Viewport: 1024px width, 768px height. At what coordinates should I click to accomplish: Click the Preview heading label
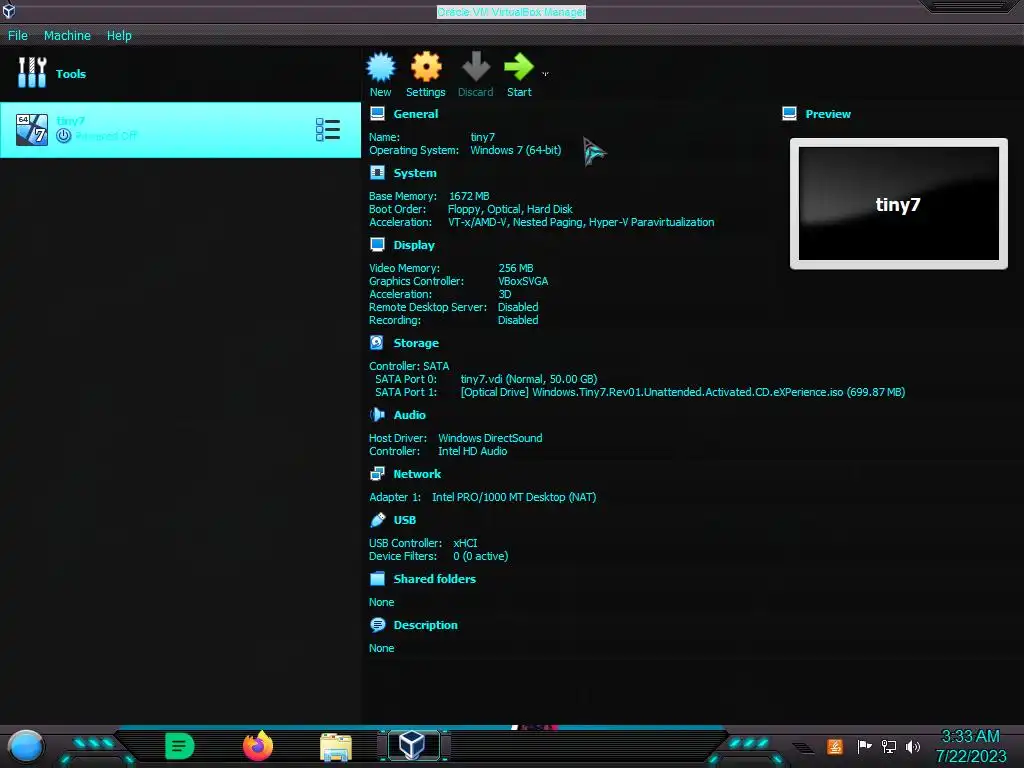pos(828,114)
